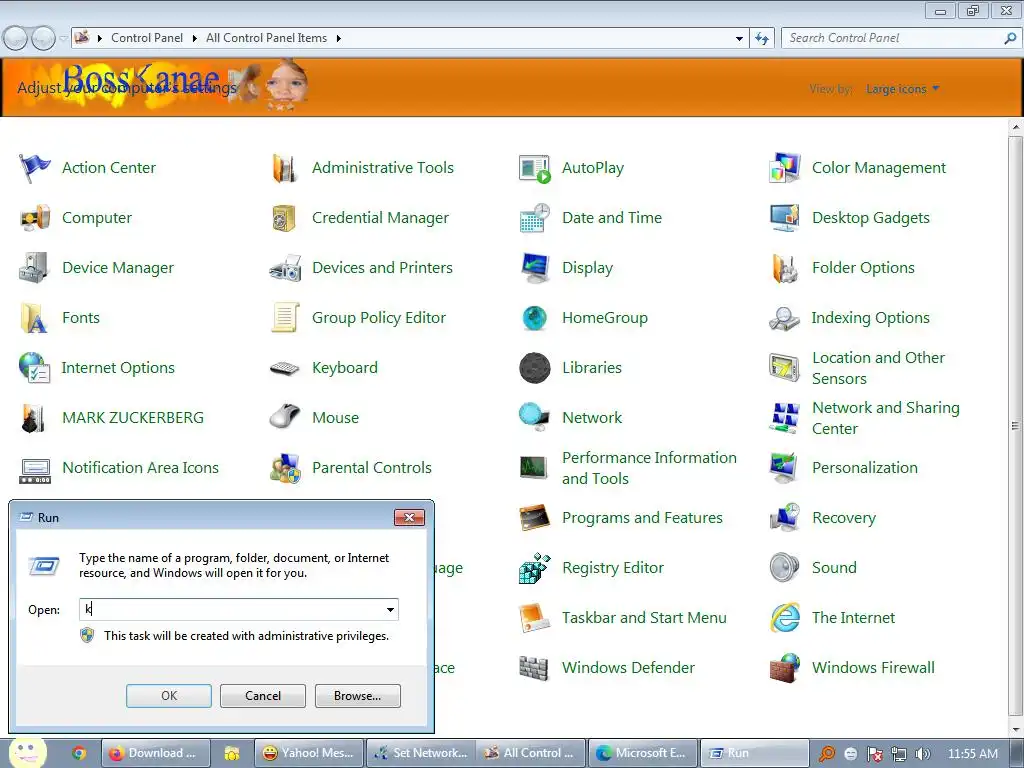Open the Administrative Tools icon
The width and height of the screenshot is (1024, 768).
285,168
